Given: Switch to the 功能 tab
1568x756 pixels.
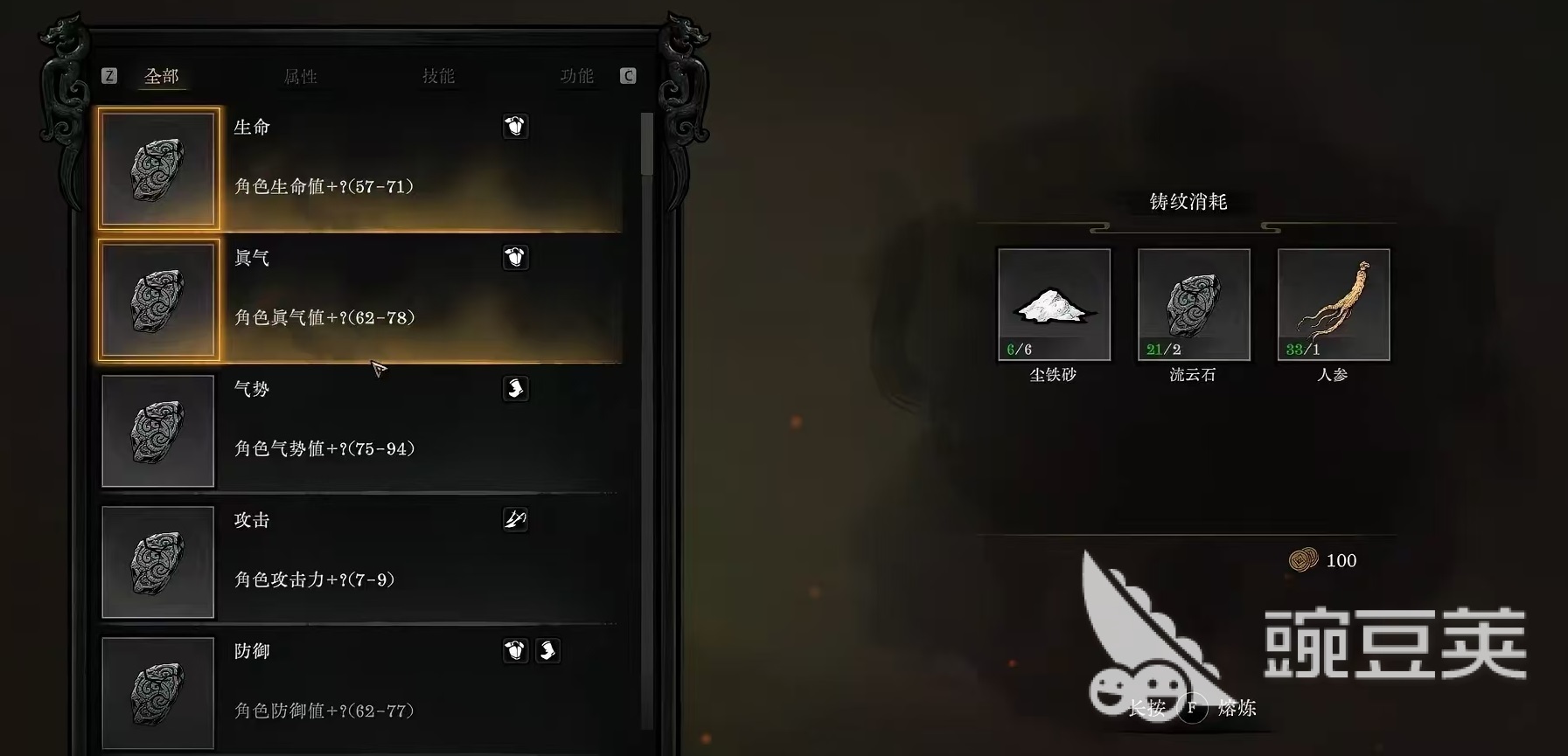Looking at the screenshot, I should 576,77.
